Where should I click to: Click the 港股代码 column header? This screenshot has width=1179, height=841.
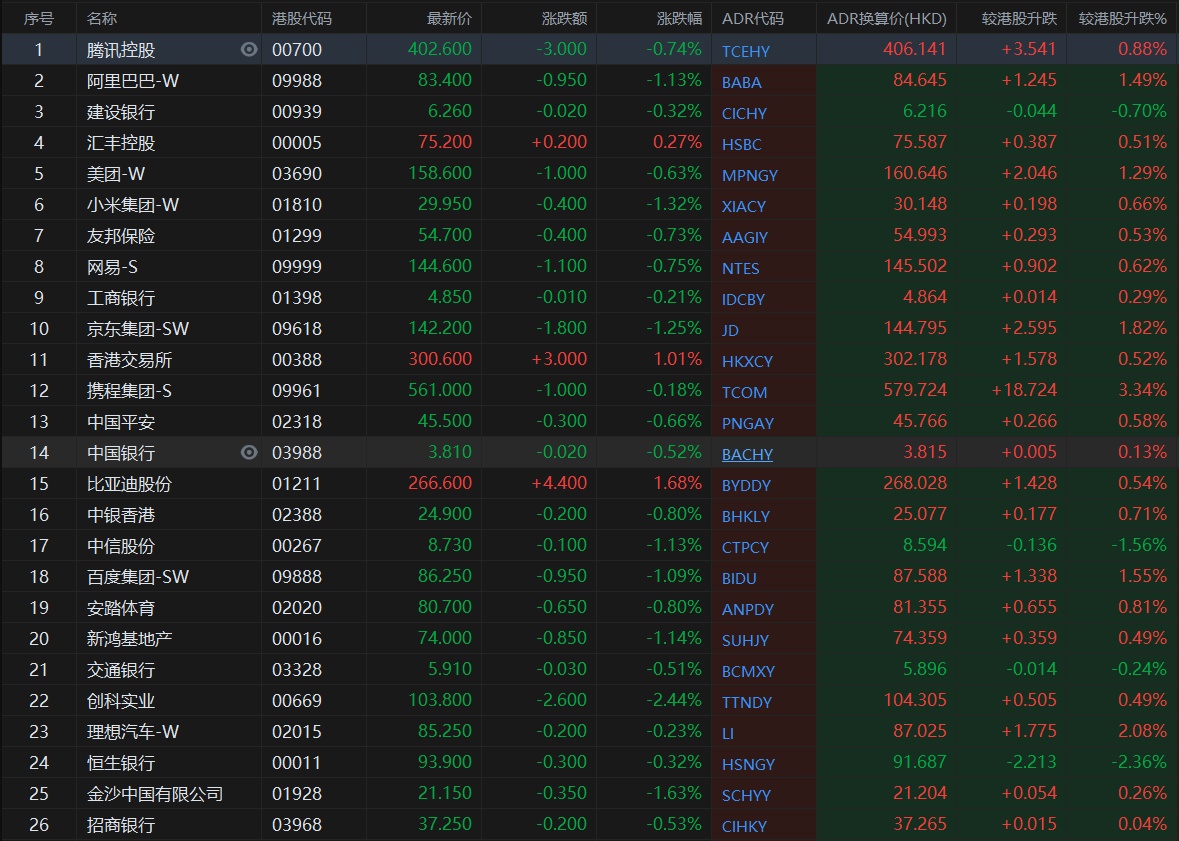tap(302, 19)
